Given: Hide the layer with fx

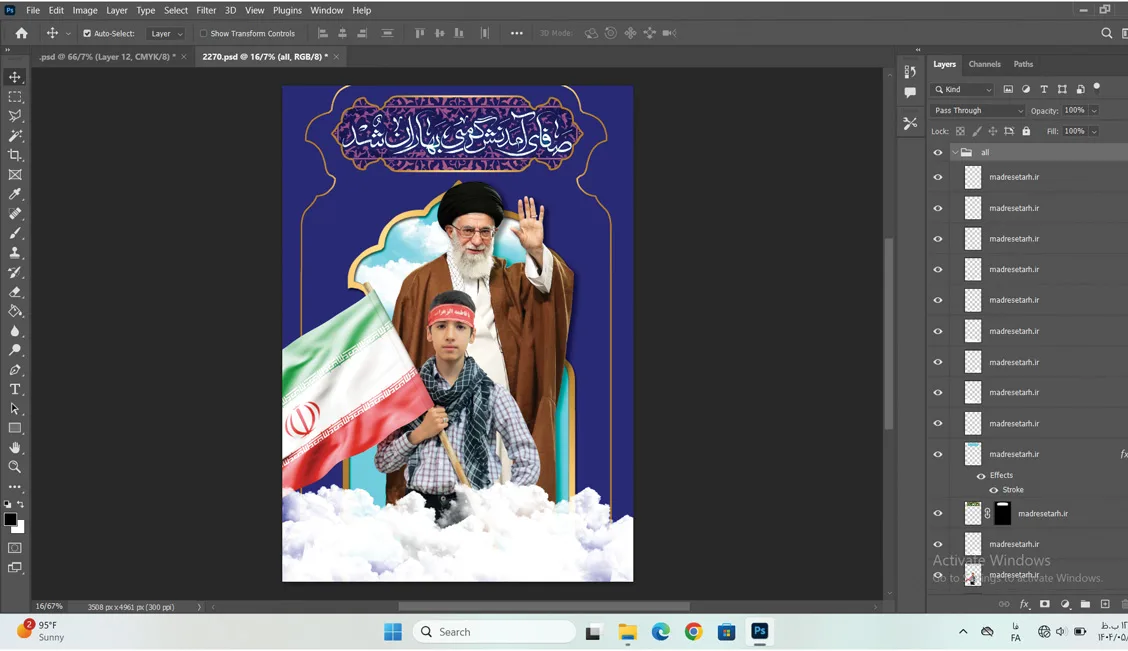Looking at the screenshot, I should click(937, 455).
